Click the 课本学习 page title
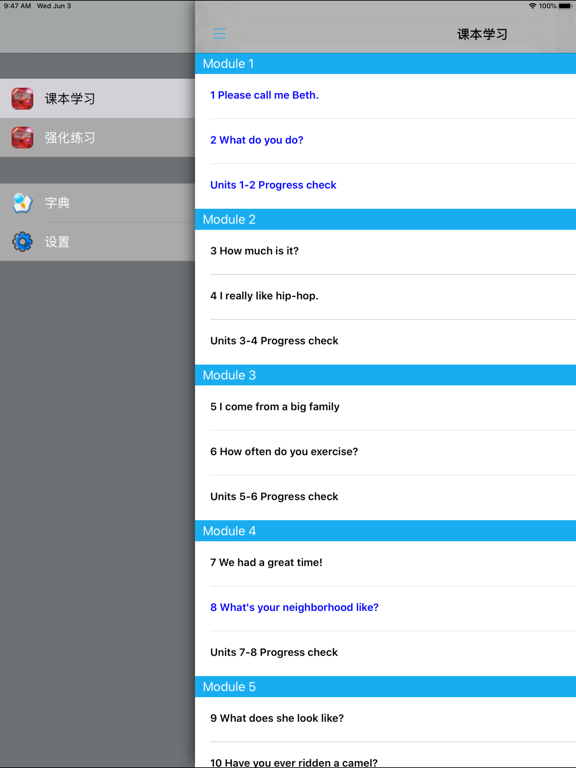 (x=482, y=34)
